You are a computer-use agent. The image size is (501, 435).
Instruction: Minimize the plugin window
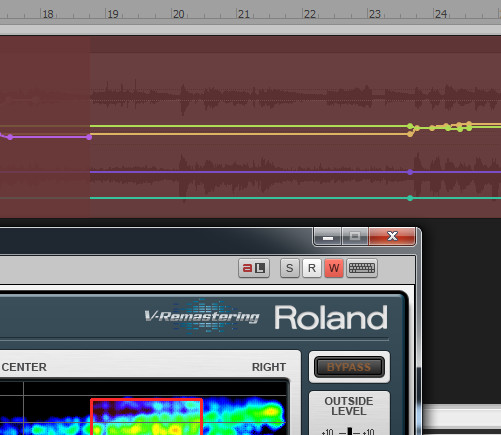tap(327, 236)
